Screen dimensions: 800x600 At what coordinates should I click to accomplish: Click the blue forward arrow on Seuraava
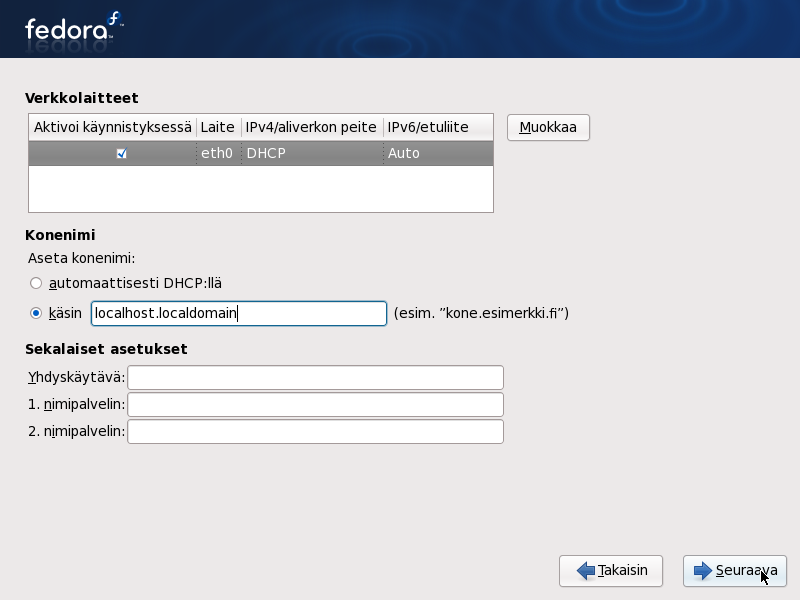pos(702,571)
